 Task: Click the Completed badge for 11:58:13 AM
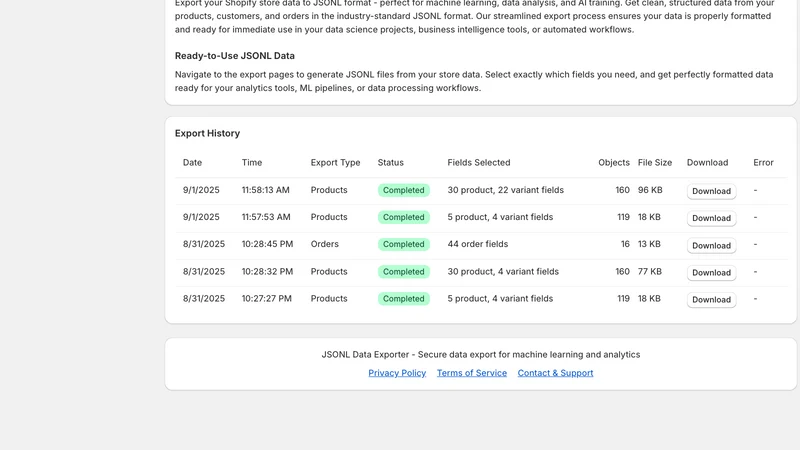click(x=404, y=190)
